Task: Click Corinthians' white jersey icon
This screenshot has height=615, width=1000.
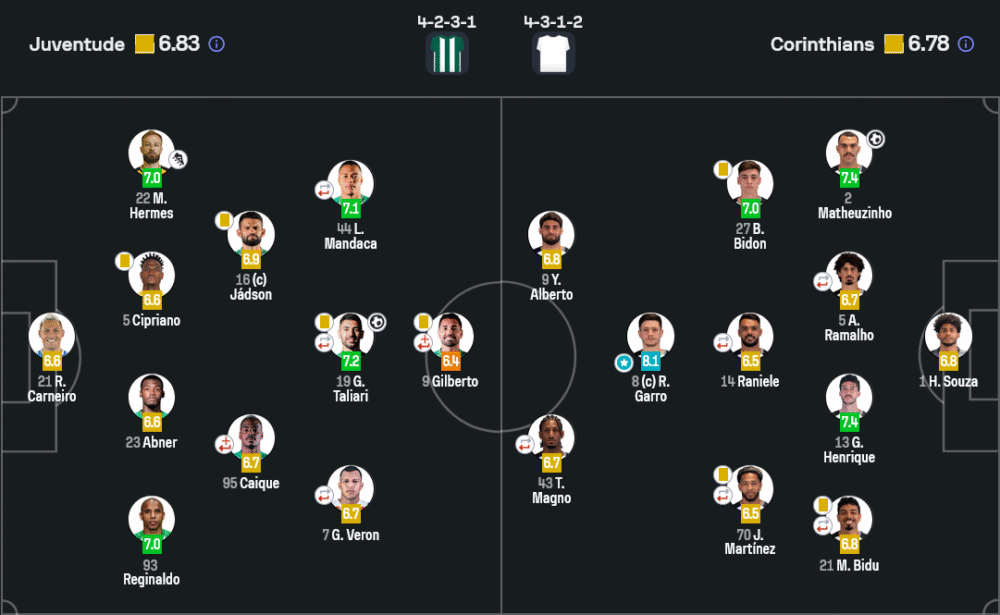Action: tap(553, 53)
